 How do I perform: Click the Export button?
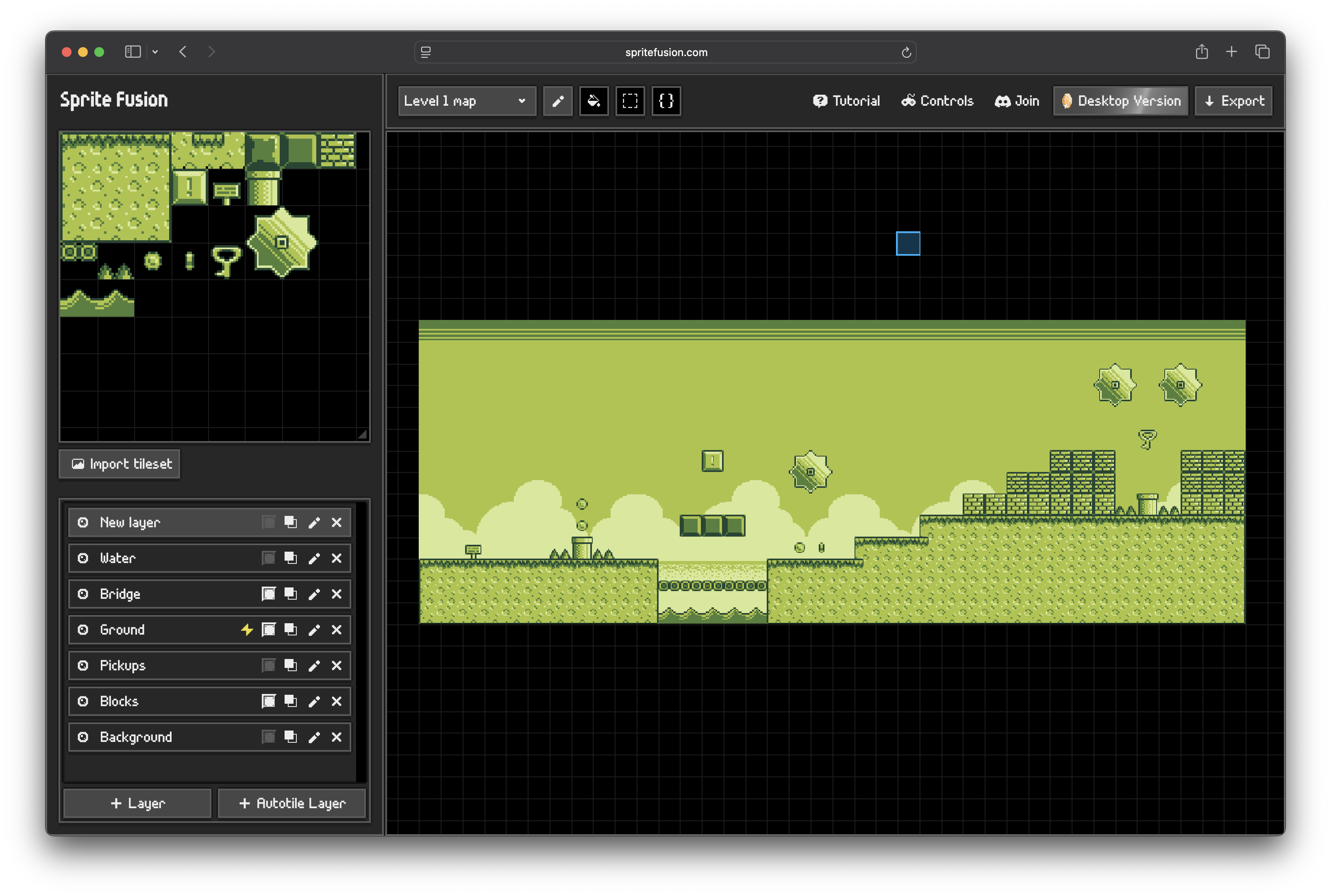point(1234,101)
